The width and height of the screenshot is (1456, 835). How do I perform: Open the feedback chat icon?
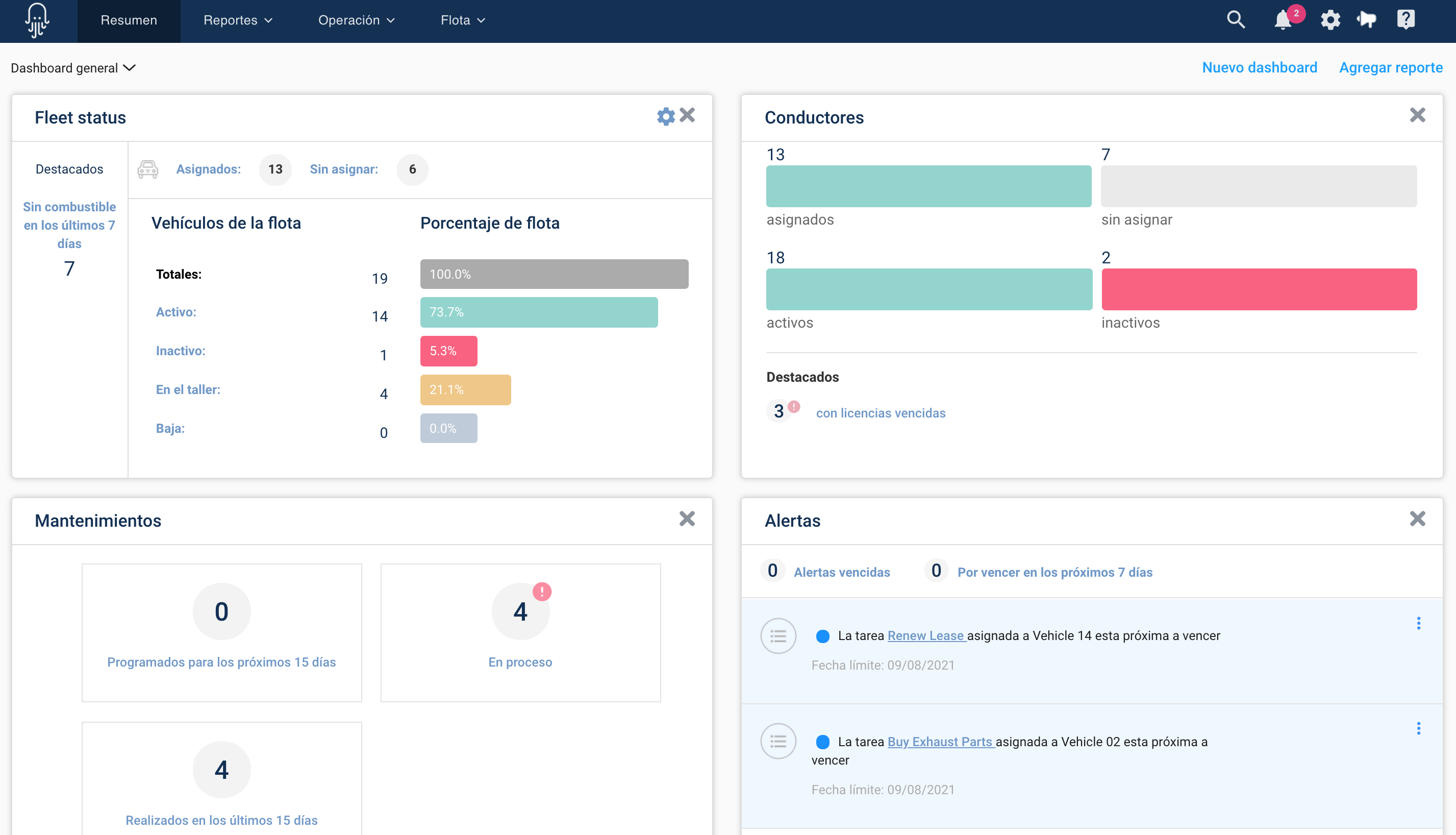point(1367,19)
